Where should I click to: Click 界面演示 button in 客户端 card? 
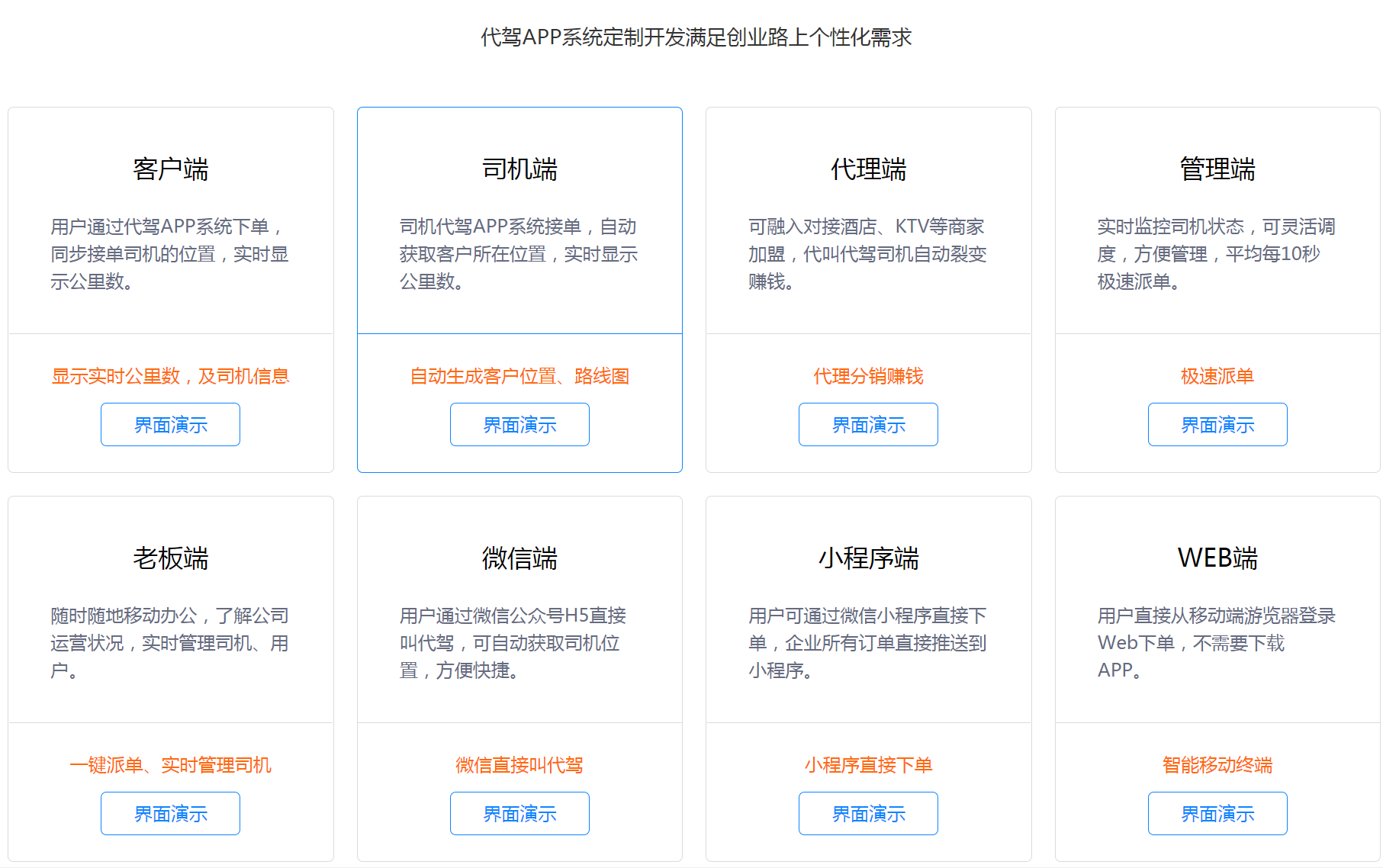coord(169,424)
